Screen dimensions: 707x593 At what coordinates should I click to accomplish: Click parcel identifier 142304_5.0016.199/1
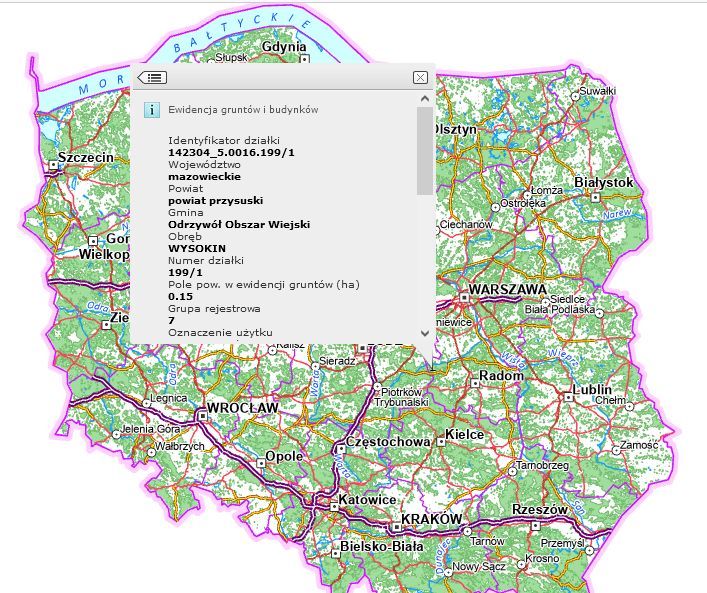coord(231,153)
